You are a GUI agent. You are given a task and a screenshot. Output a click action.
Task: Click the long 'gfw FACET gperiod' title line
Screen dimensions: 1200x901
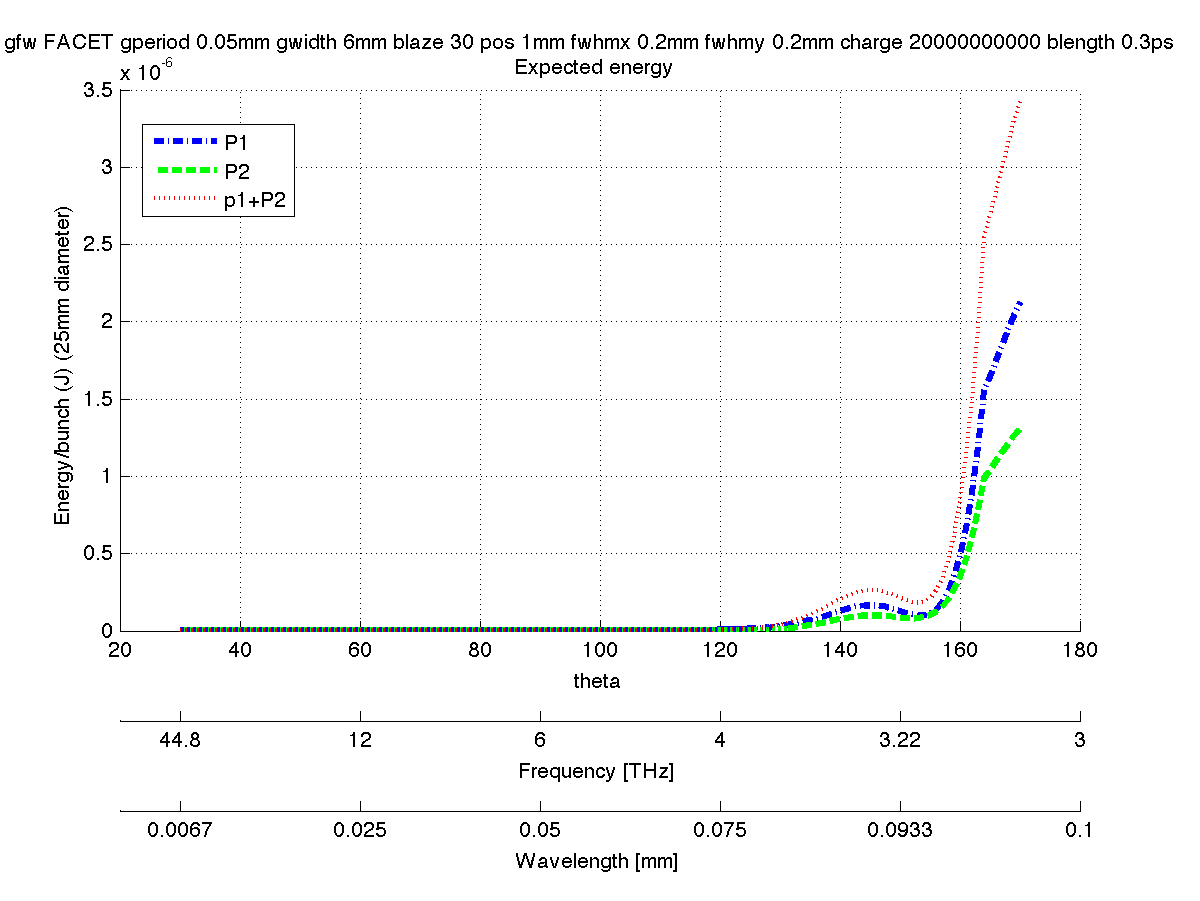coord(589,43)
